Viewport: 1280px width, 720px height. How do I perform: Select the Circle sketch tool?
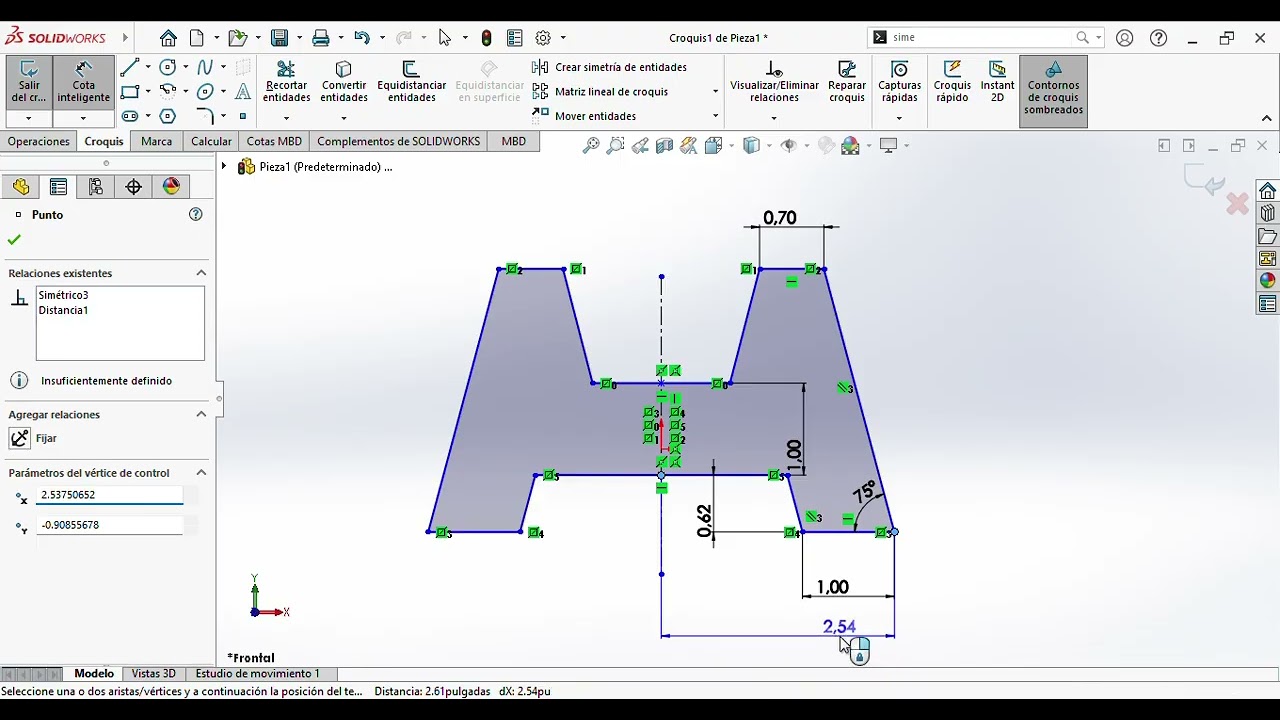(x=168, y=68)
